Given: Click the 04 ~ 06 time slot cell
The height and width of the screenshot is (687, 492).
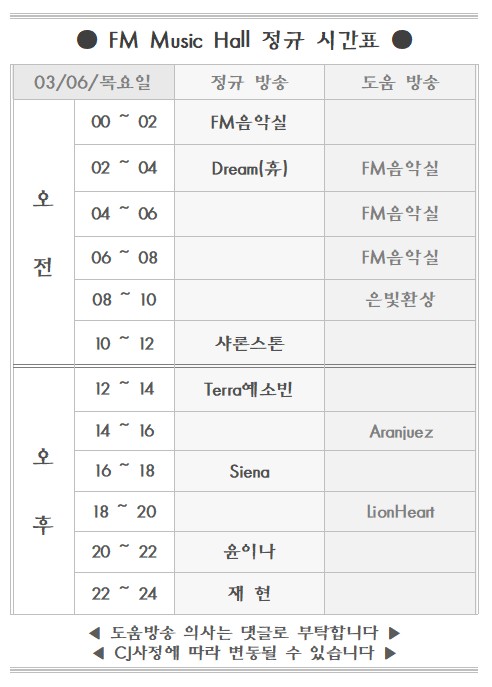Looking at the screenshot, I should [124, 214].
